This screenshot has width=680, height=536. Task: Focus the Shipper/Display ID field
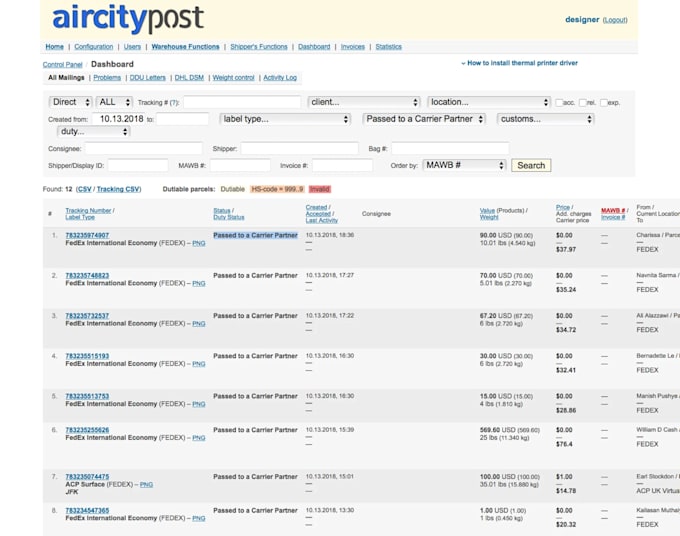coord(138,166)
